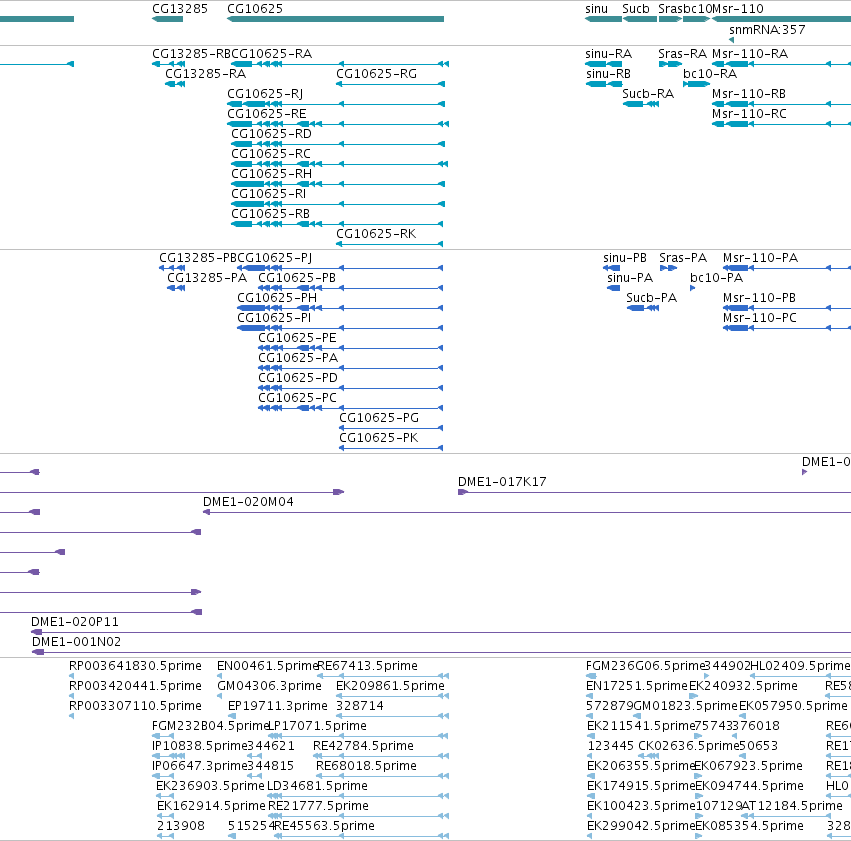Click the CG10625 gene label in top track

coord(255,9)
